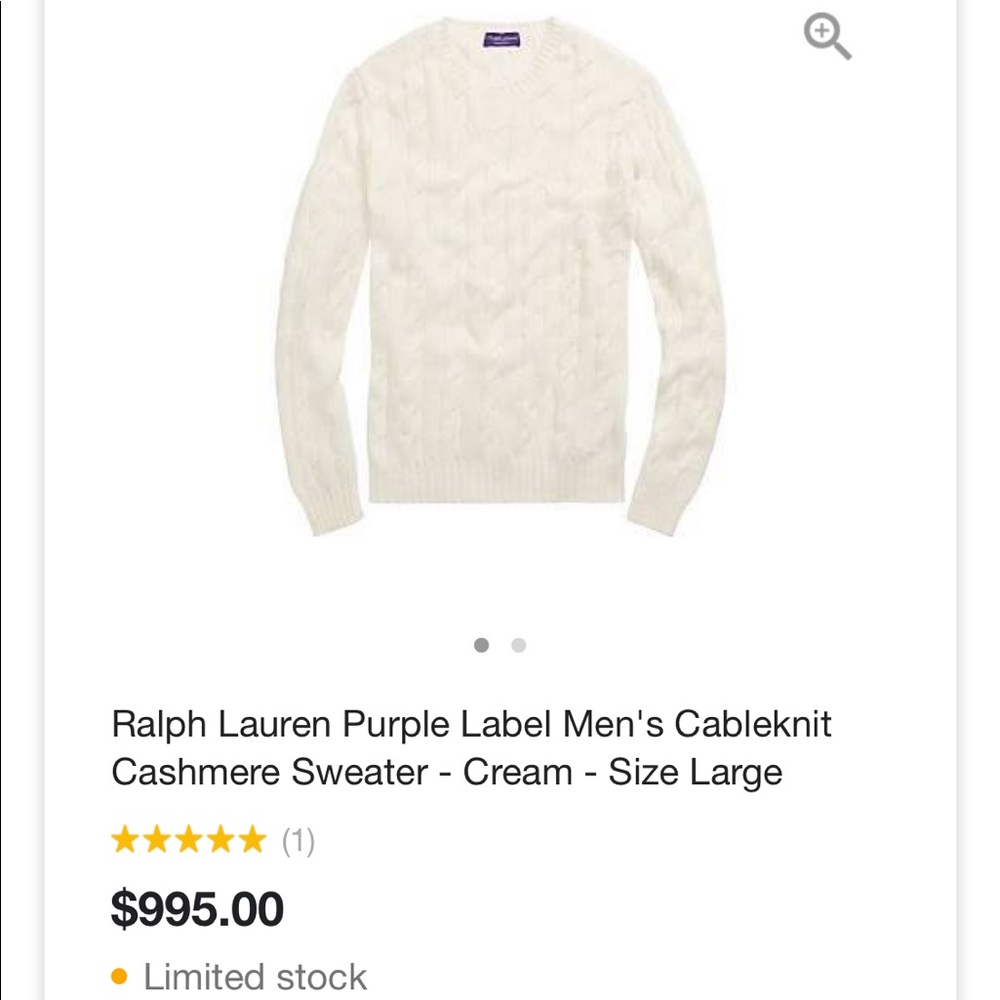Screen dimensions: 1000x1000
Task: Select the fifth star in the rating
Action: (249, 840)
